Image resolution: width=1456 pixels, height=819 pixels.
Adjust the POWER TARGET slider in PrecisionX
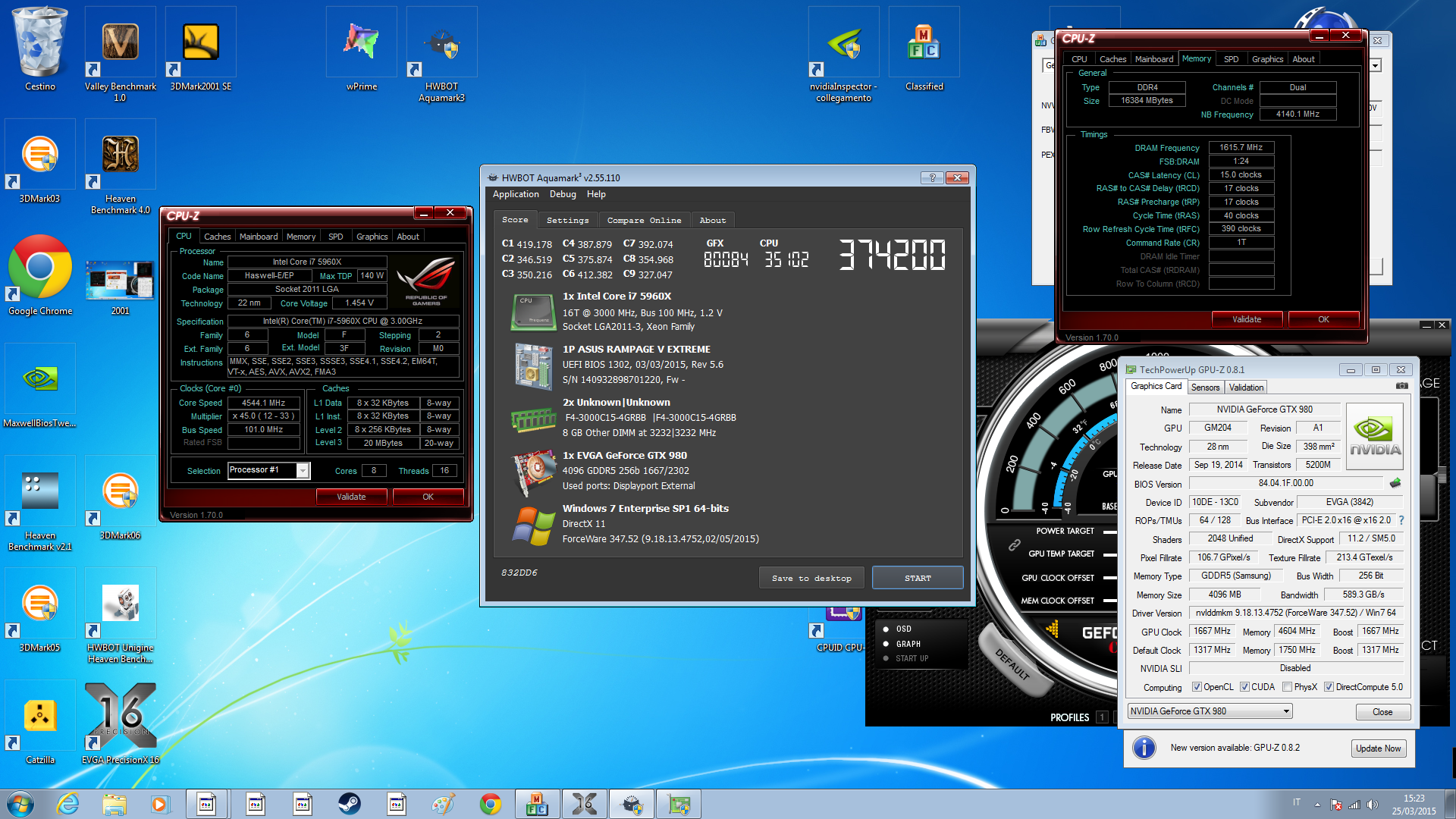(1110, 531)
